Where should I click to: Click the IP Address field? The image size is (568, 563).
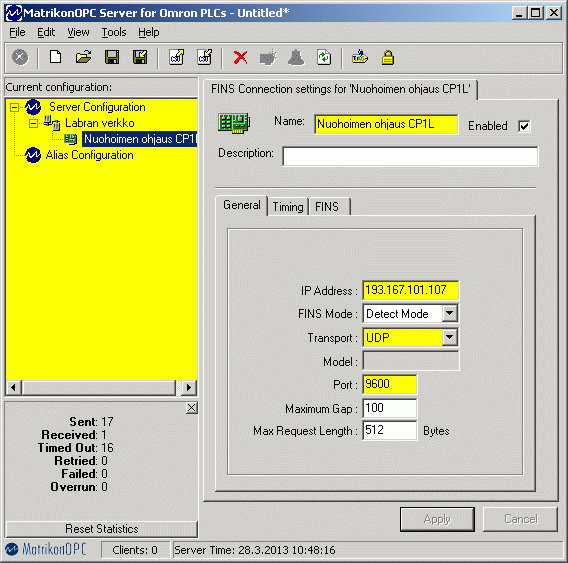tap(410, 290)
